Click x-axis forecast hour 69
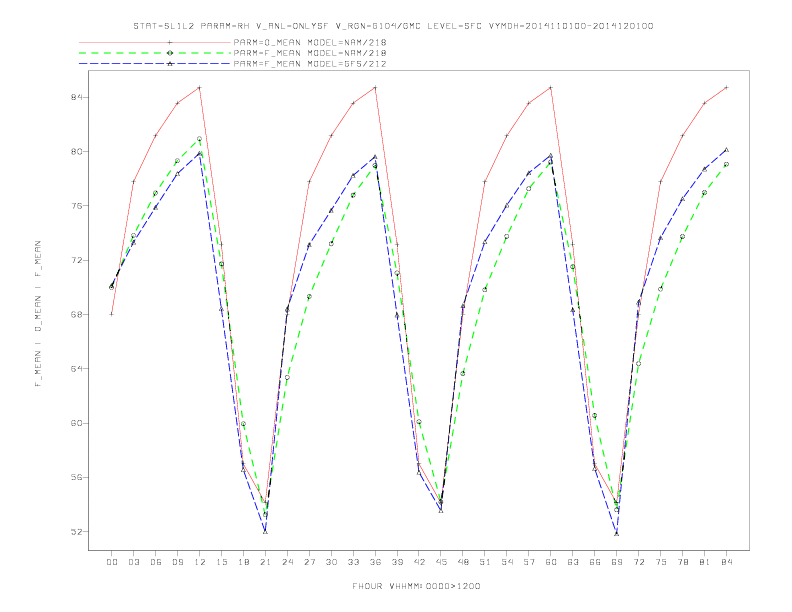792x612 pixels. tap(617, 562)
